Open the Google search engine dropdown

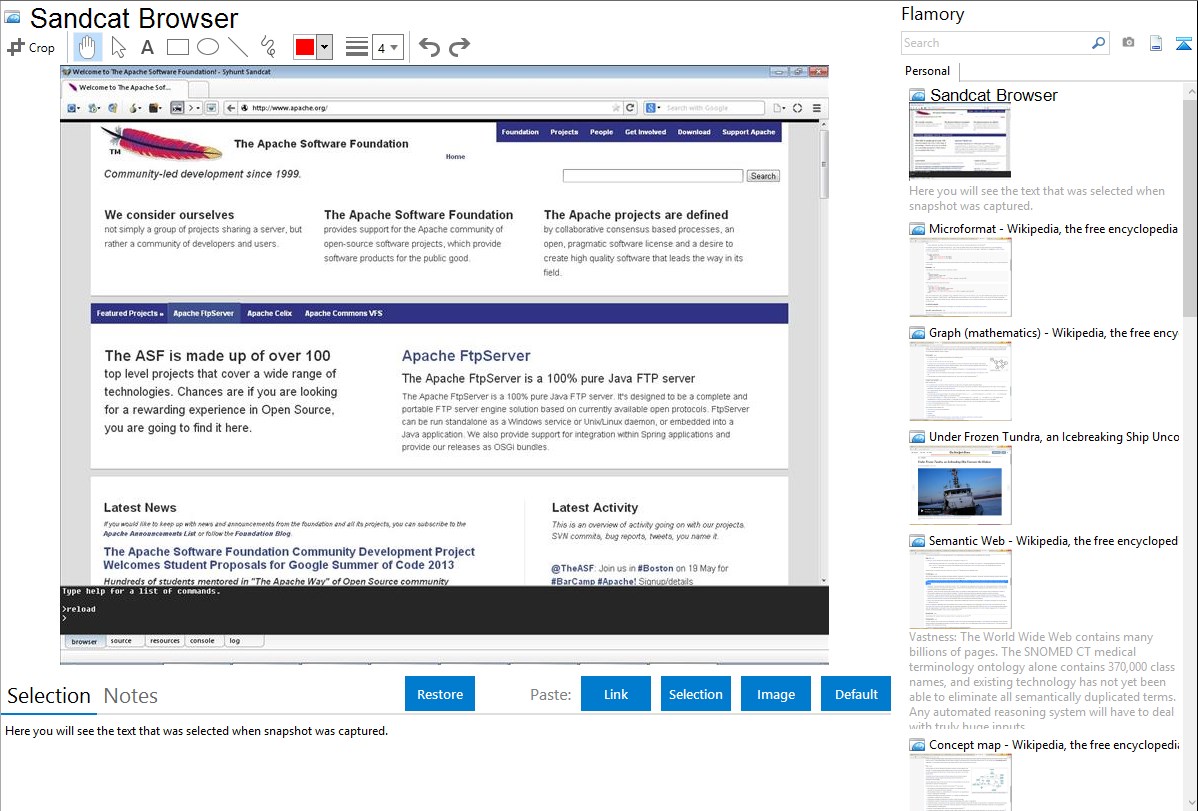tap(652, 108)
